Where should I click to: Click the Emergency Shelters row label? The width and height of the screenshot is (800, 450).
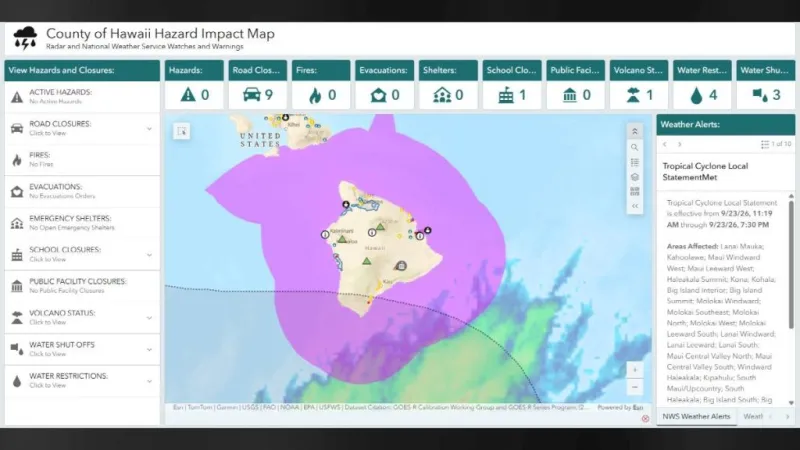(x=70, y=218)
